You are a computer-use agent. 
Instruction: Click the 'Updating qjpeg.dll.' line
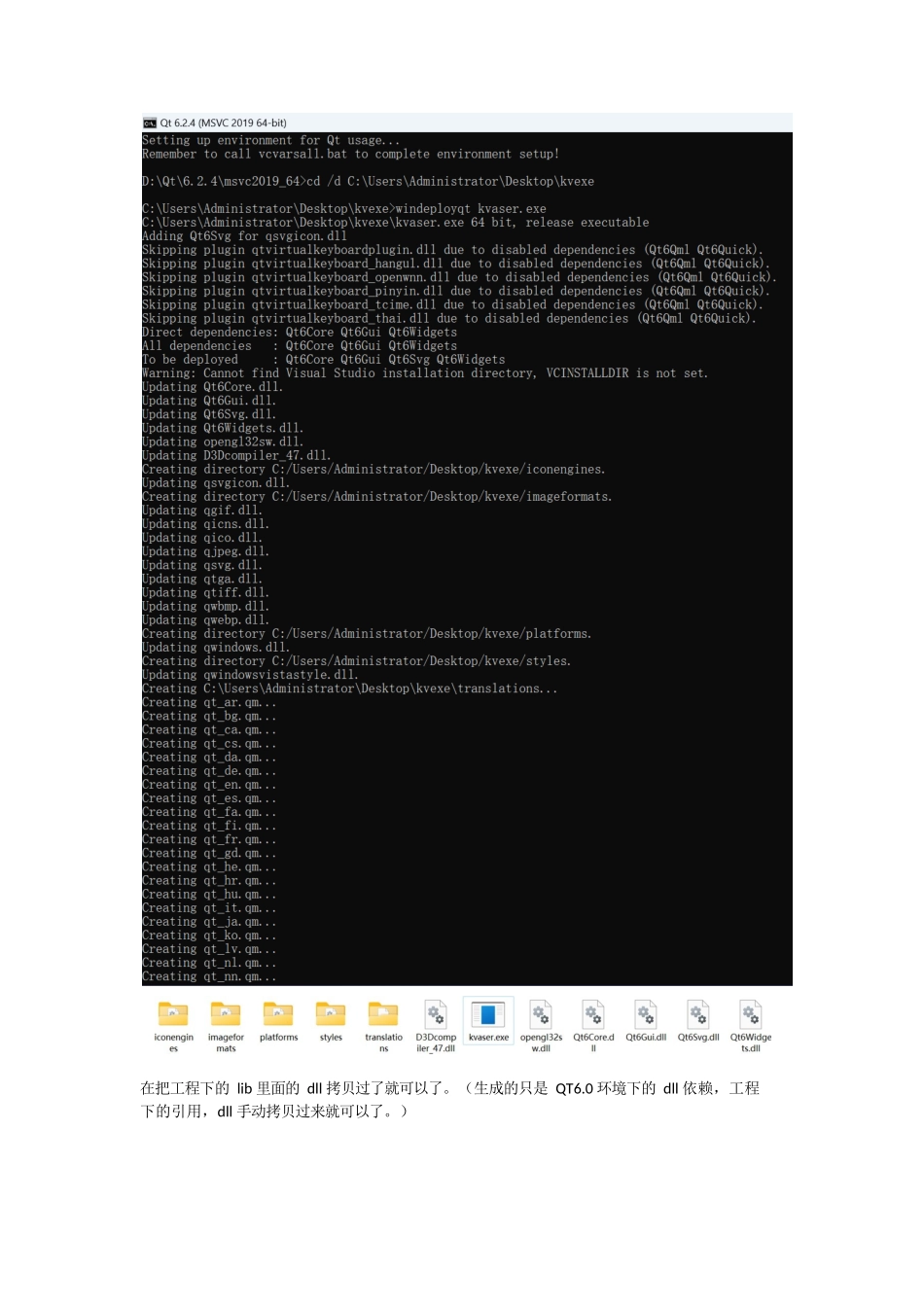(x=206, y=551)
